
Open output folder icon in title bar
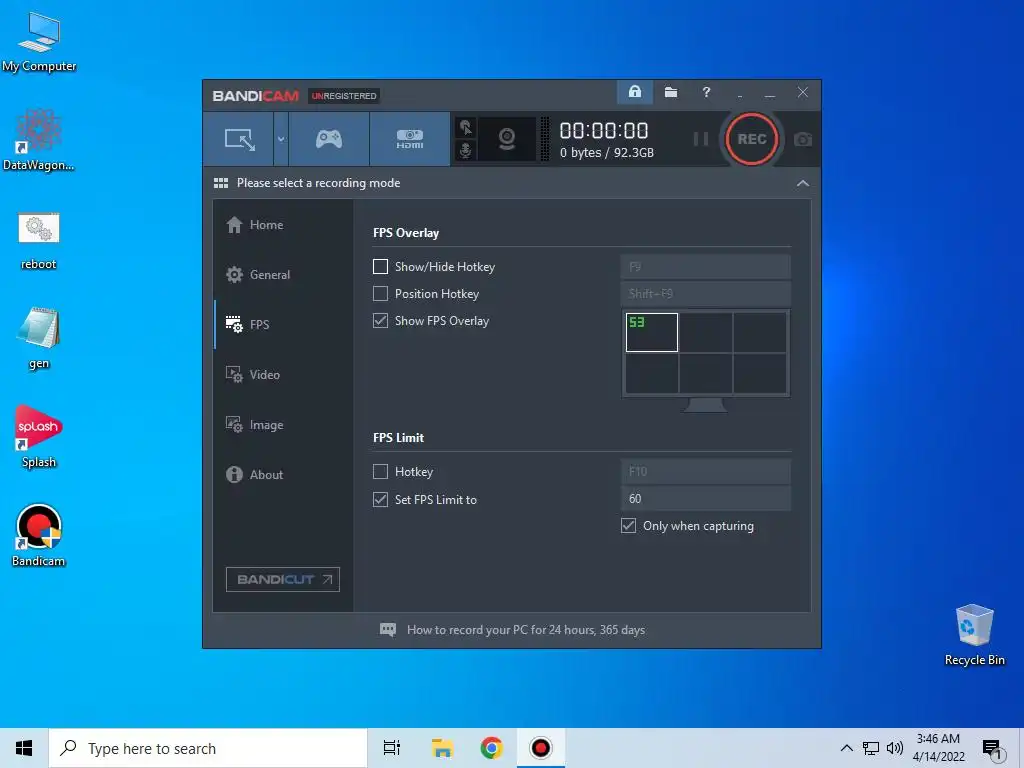[671, 92]
